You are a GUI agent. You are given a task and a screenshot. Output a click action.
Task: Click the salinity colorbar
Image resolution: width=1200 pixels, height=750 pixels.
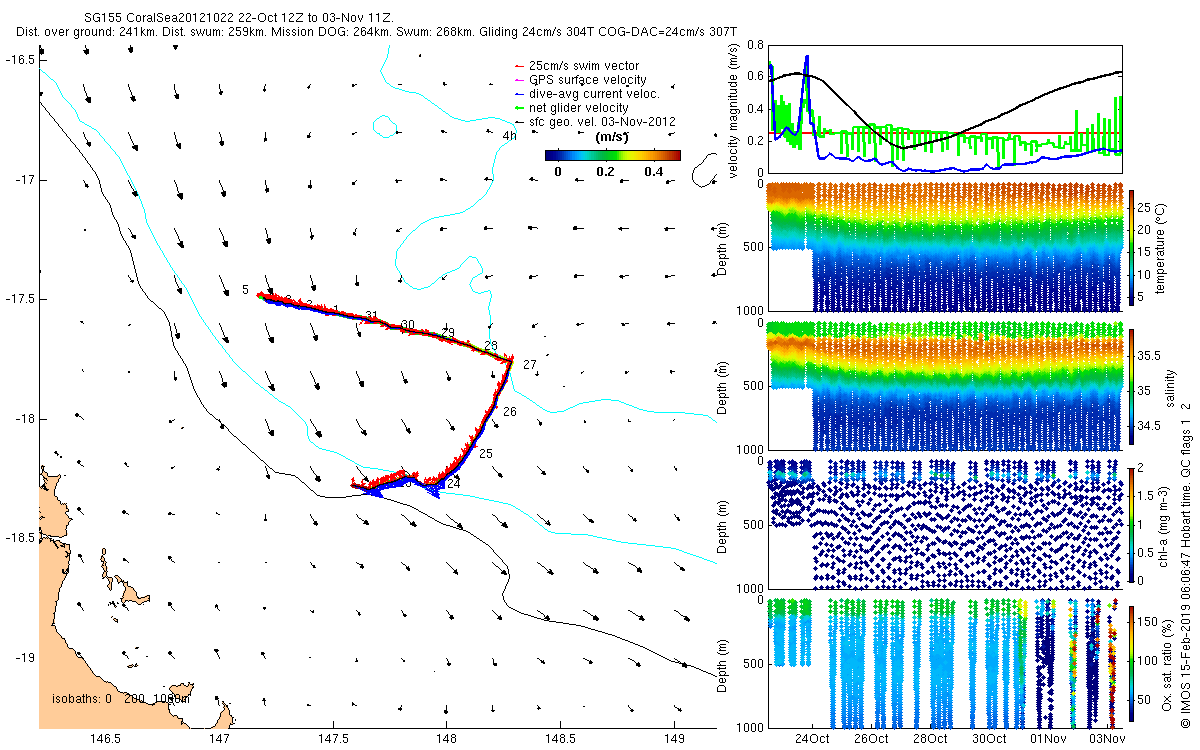coord(1131,386)
